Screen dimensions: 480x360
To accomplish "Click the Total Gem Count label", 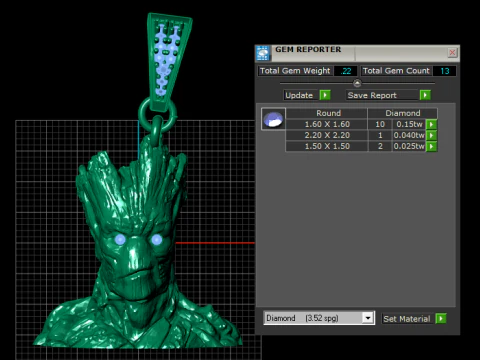I will [396, 71].
